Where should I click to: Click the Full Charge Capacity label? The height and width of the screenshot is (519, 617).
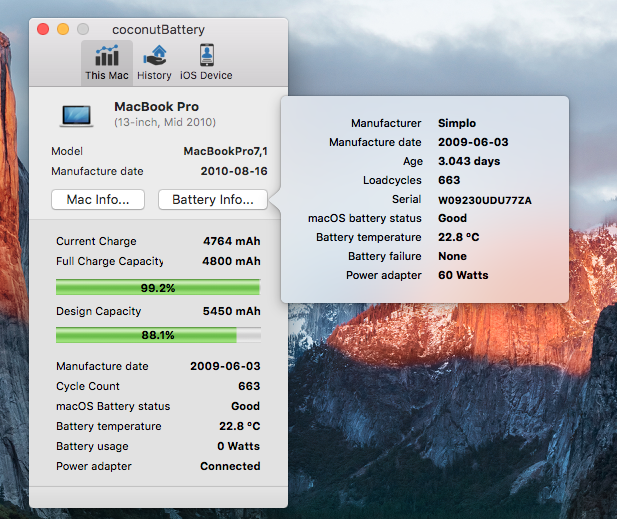(110, 261)
